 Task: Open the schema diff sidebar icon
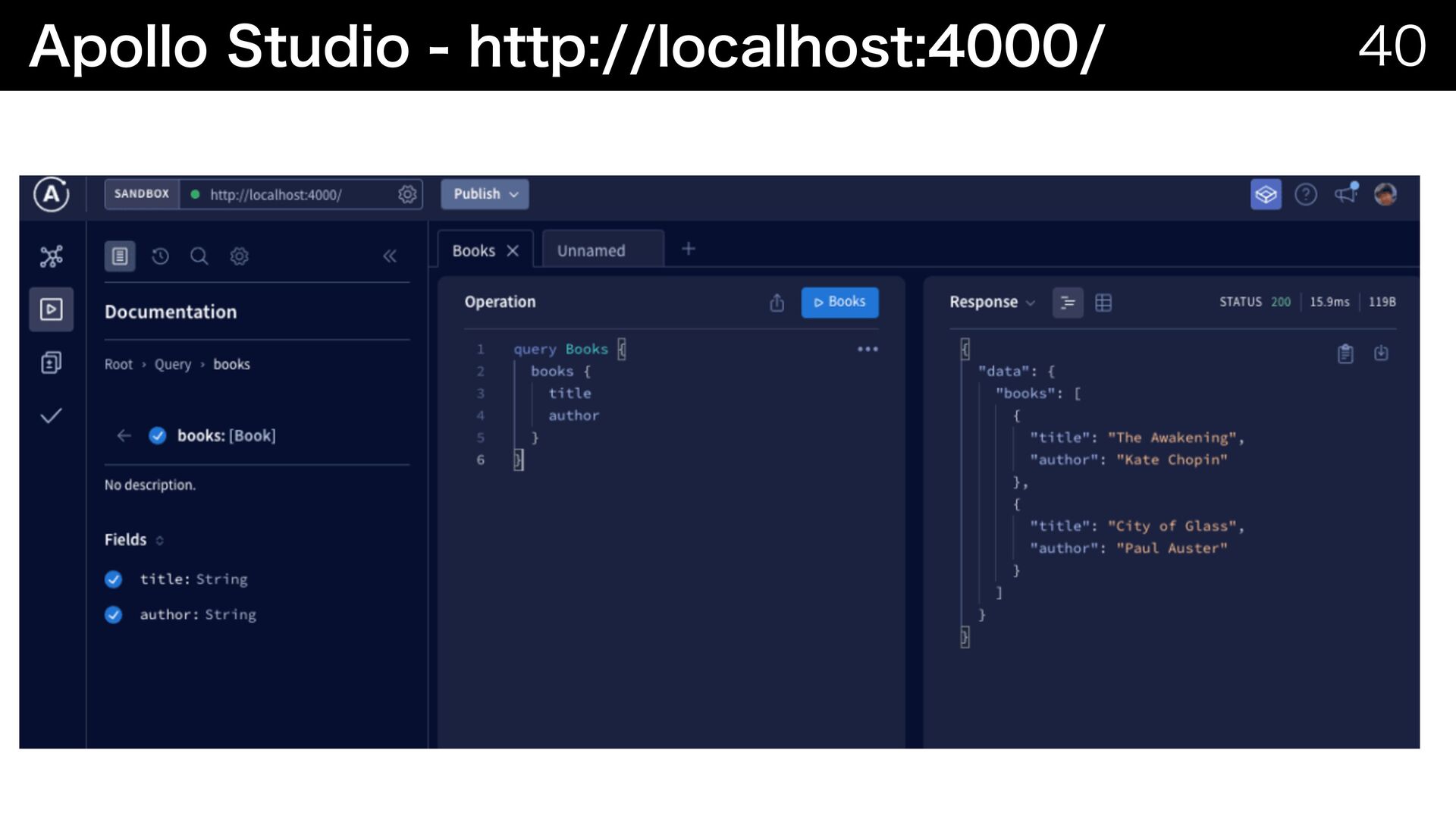pyautogui.click(x=51, y=362)
